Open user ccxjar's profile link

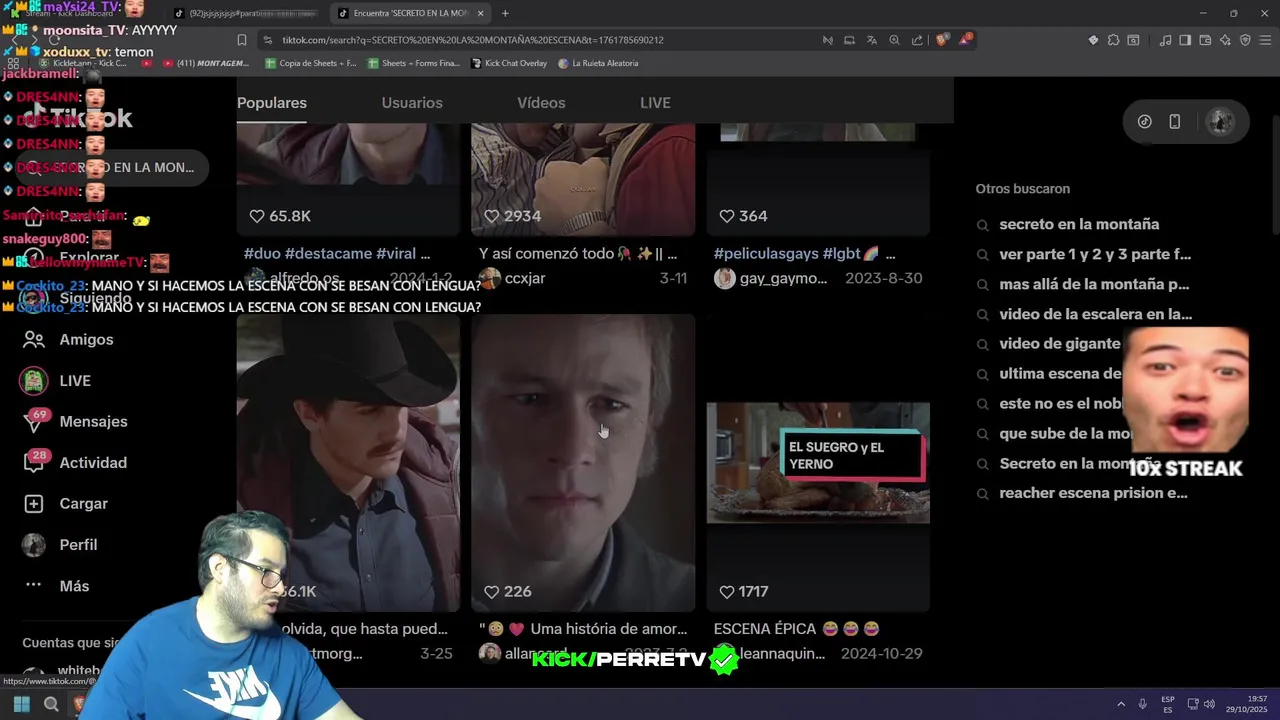point(525,278)
